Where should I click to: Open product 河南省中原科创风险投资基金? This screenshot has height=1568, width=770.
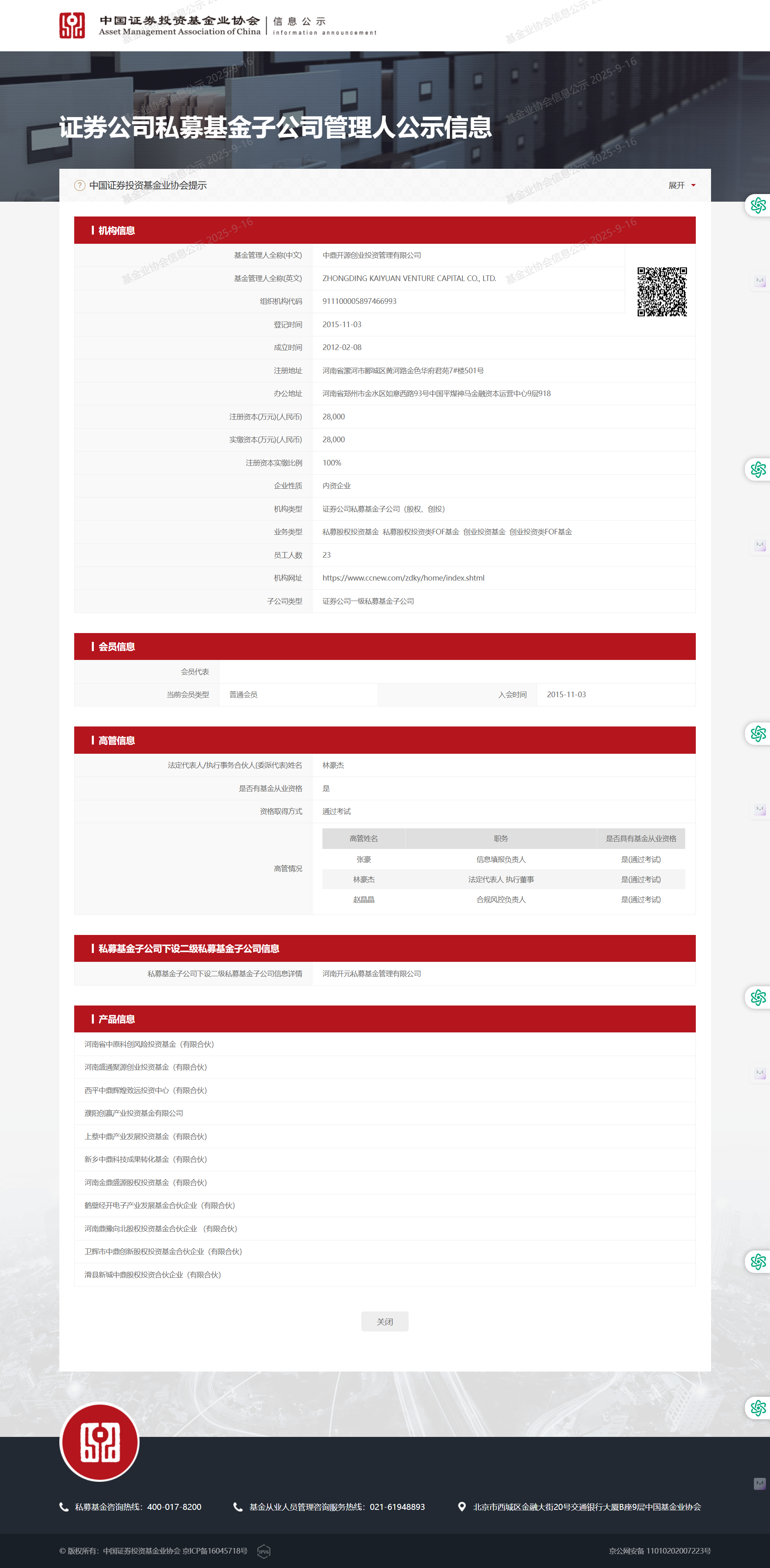coord(149,1044)
